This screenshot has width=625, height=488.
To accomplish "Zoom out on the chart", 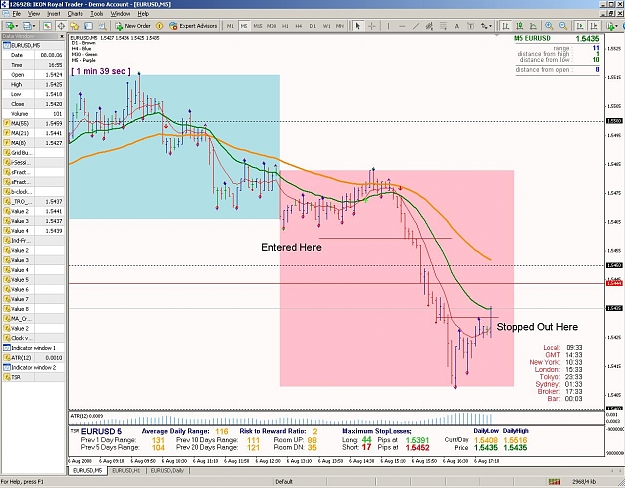I will point(563,26).
